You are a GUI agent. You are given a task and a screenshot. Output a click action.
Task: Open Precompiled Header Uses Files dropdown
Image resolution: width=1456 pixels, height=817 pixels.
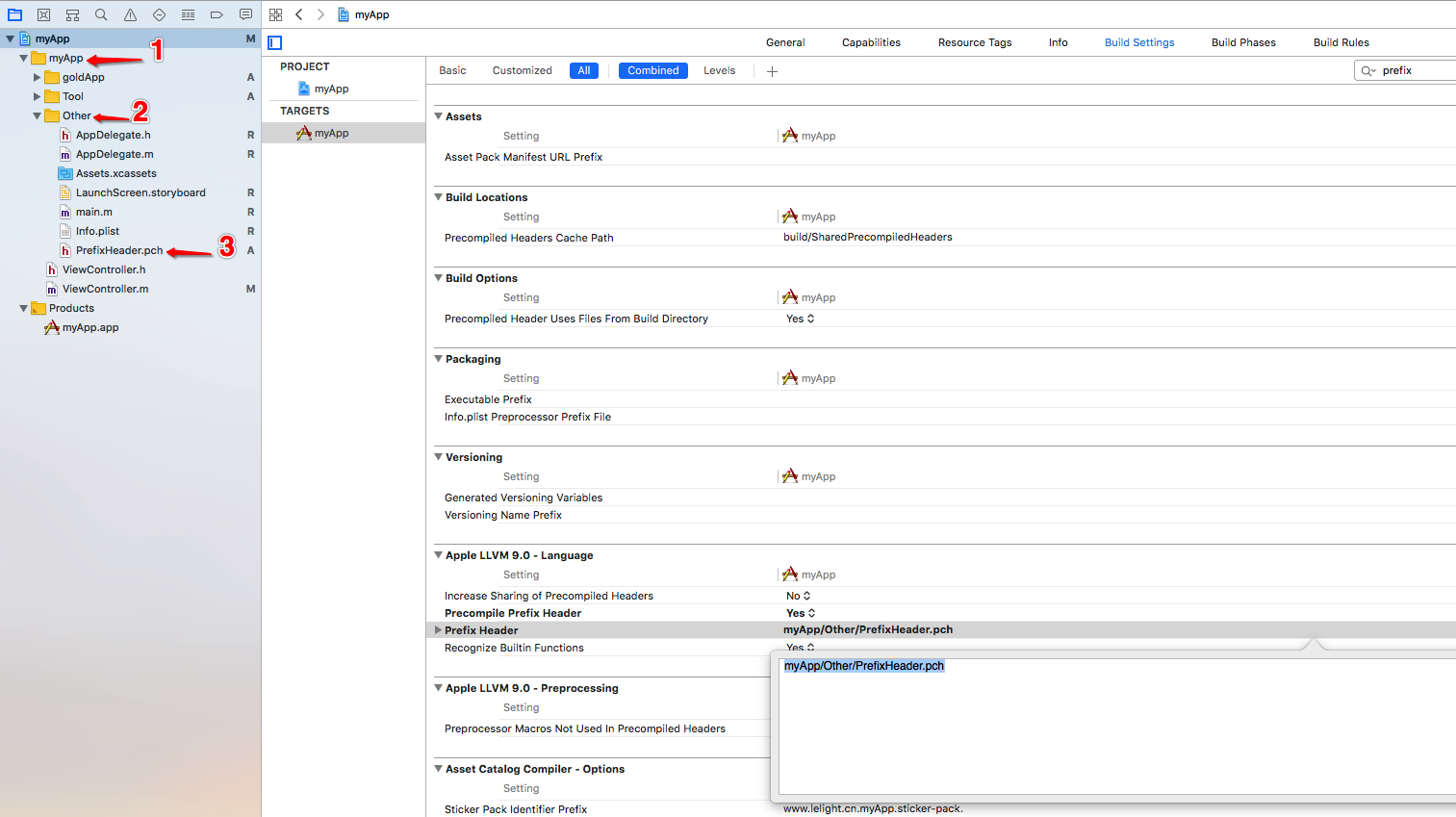tap(801, 319)
